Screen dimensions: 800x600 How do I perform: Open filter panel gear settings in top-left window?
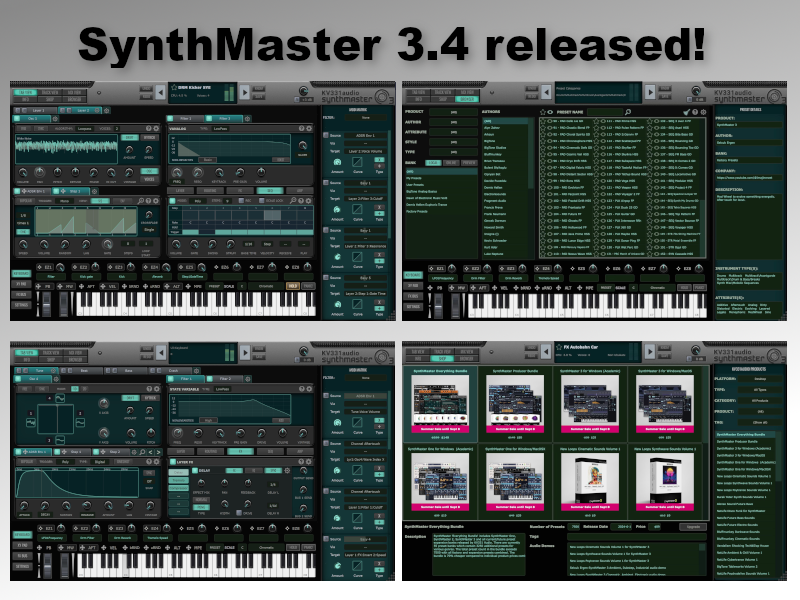[x=309, y=129]
